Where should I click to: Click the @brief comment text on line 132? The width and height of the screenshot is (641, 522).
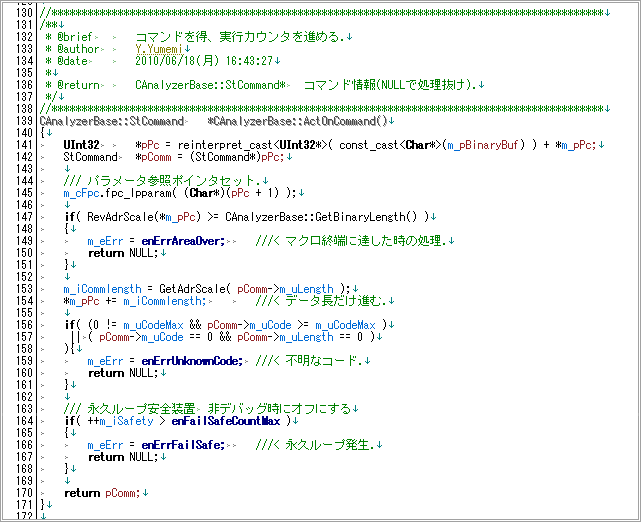[x=239, y=37]
